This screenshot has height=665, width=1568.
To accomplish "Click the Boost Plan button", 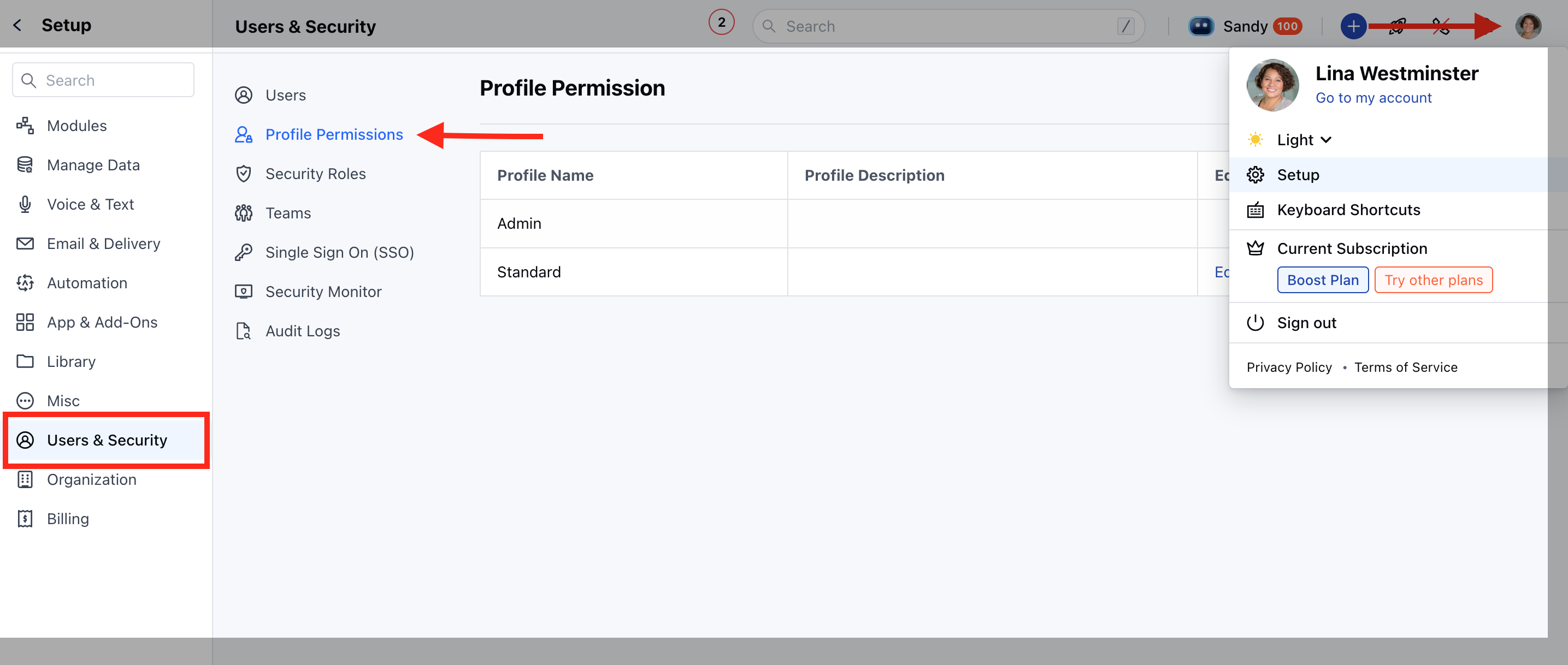I will click(x=1322, y=280).
